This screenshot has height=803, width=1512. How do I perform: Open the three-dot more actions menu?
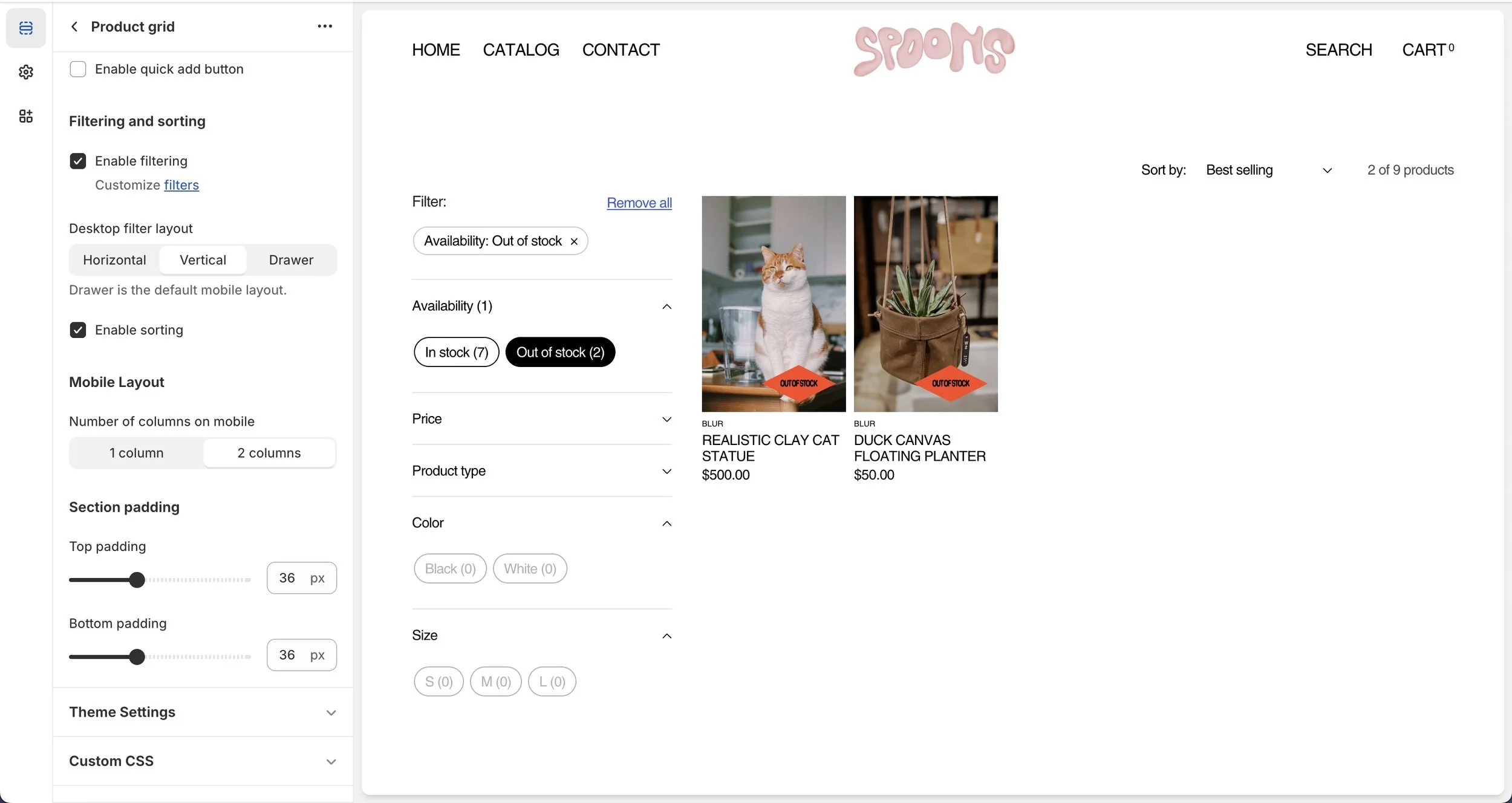325,27
